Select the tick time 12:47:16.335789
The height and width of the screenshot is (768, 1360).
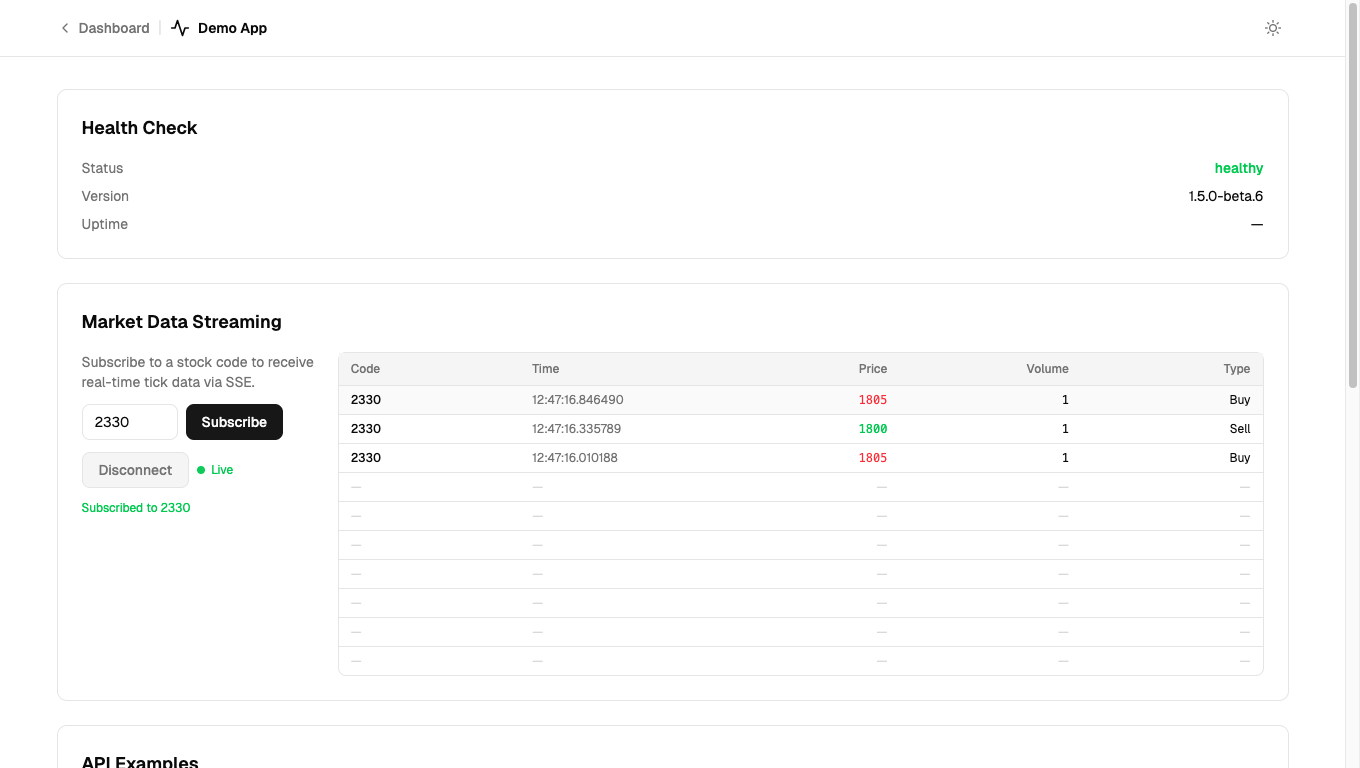[576, 429]
